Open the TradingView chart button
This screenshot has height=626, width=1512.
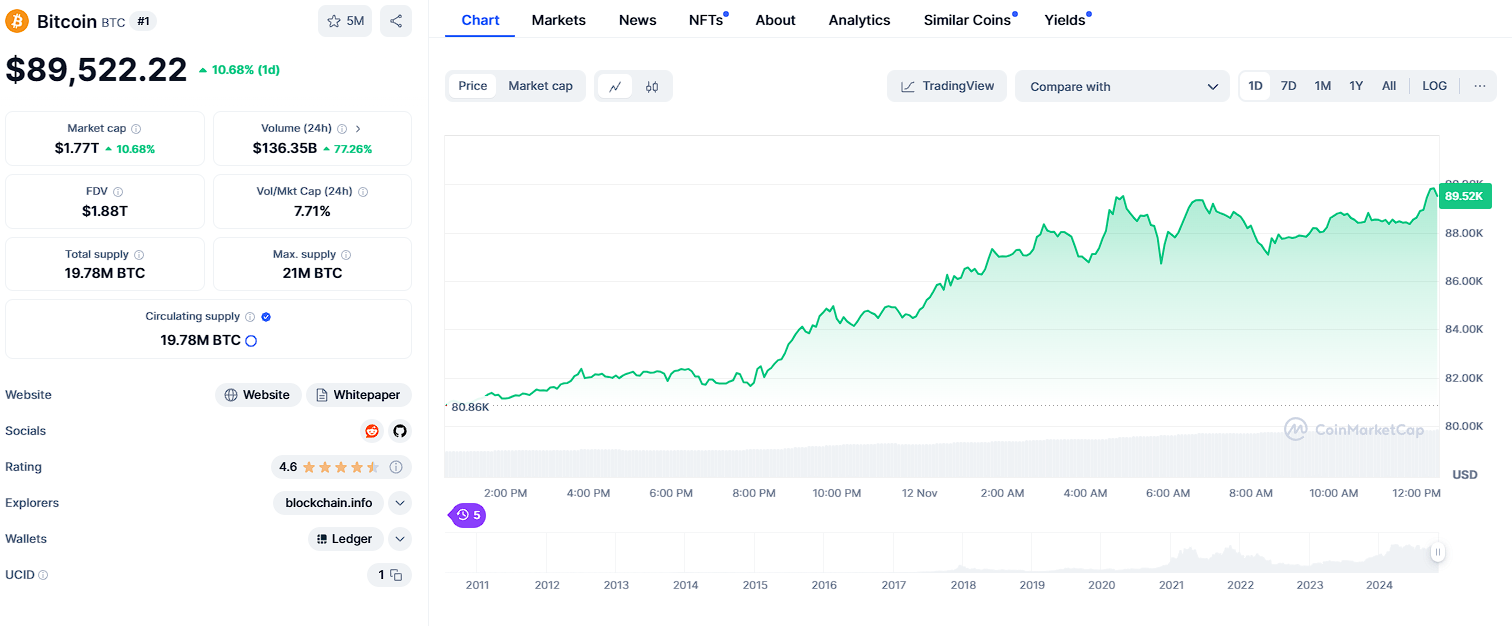[x=947, y=86]
